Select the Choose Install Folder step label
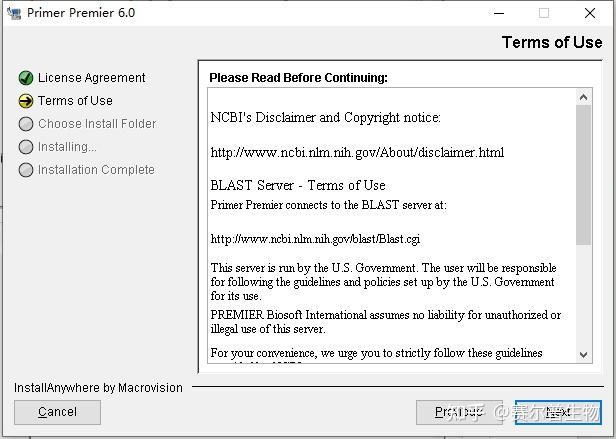This screenshot has width=616, height=439. point(97,124)
